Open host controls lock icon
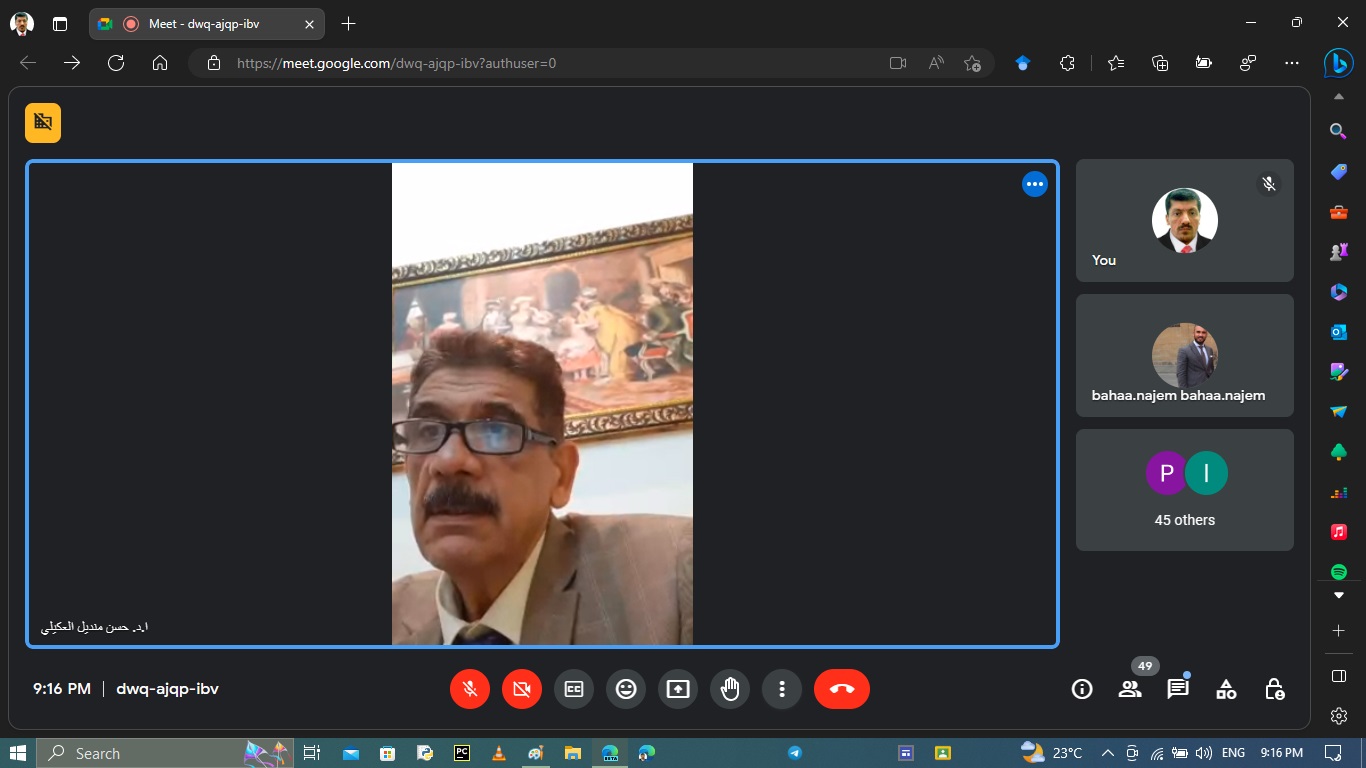This screenshot has width=1366, height=768. (1274, 689)
